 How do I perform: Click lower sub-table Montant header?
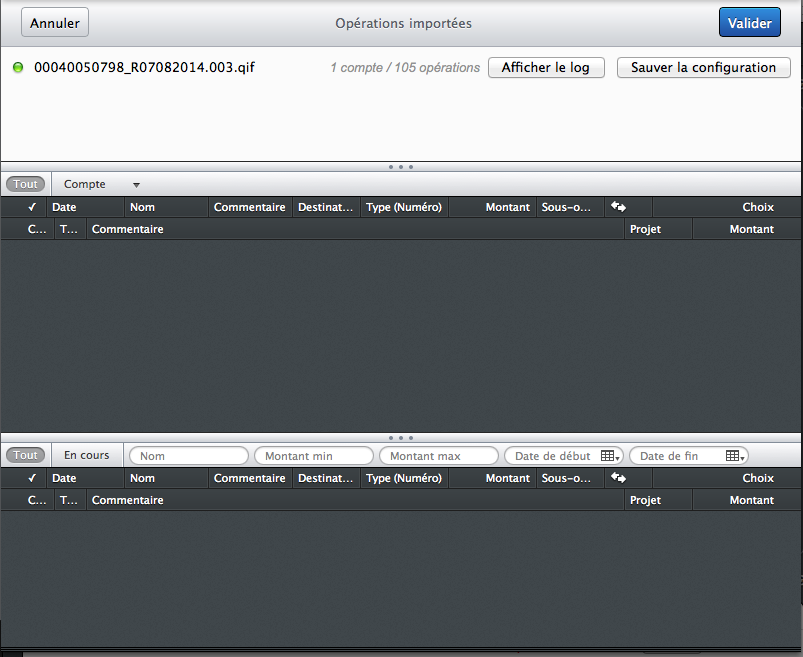click(747, 500)
